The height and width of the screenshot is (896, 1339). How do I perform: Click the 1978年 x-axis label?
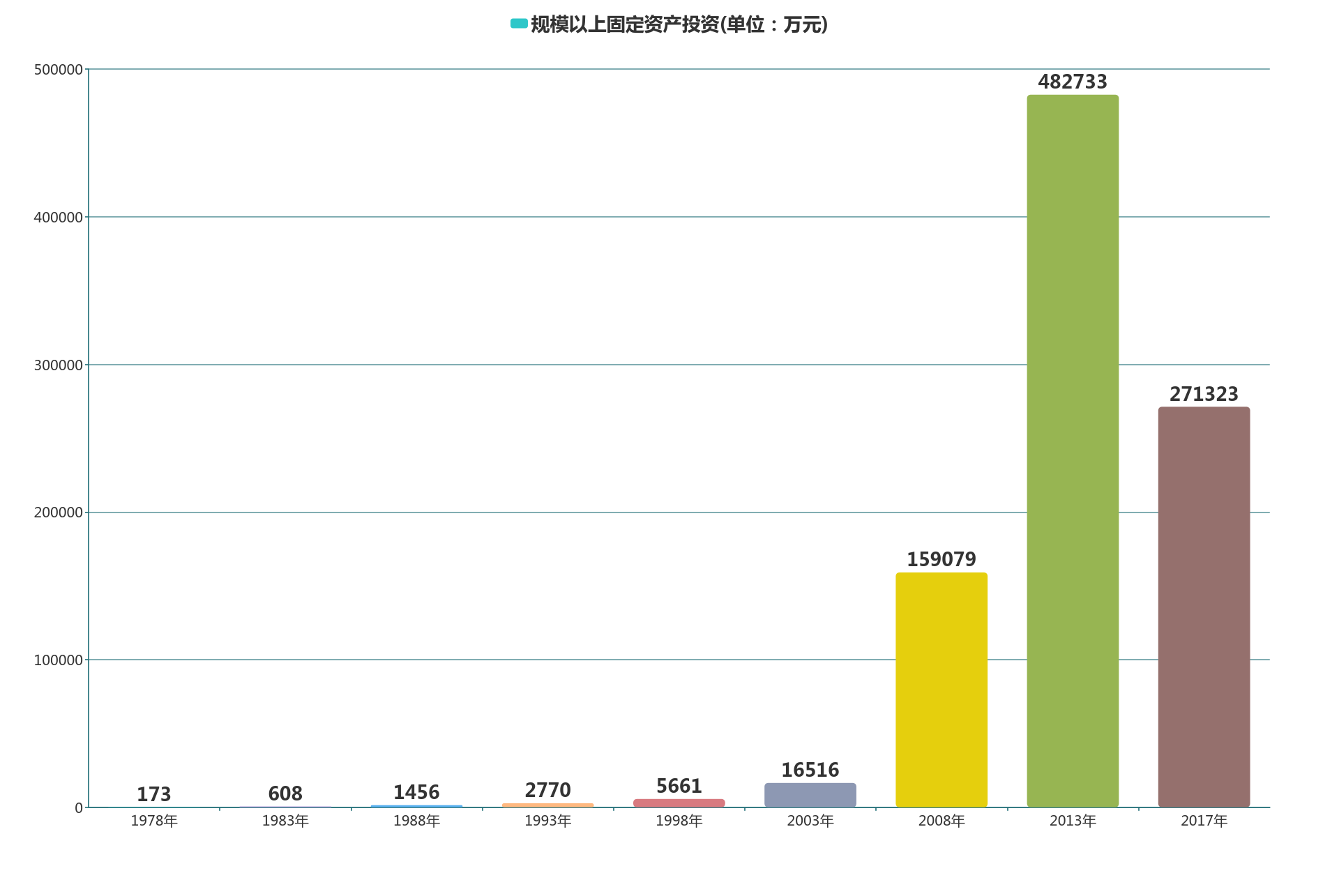153,821
